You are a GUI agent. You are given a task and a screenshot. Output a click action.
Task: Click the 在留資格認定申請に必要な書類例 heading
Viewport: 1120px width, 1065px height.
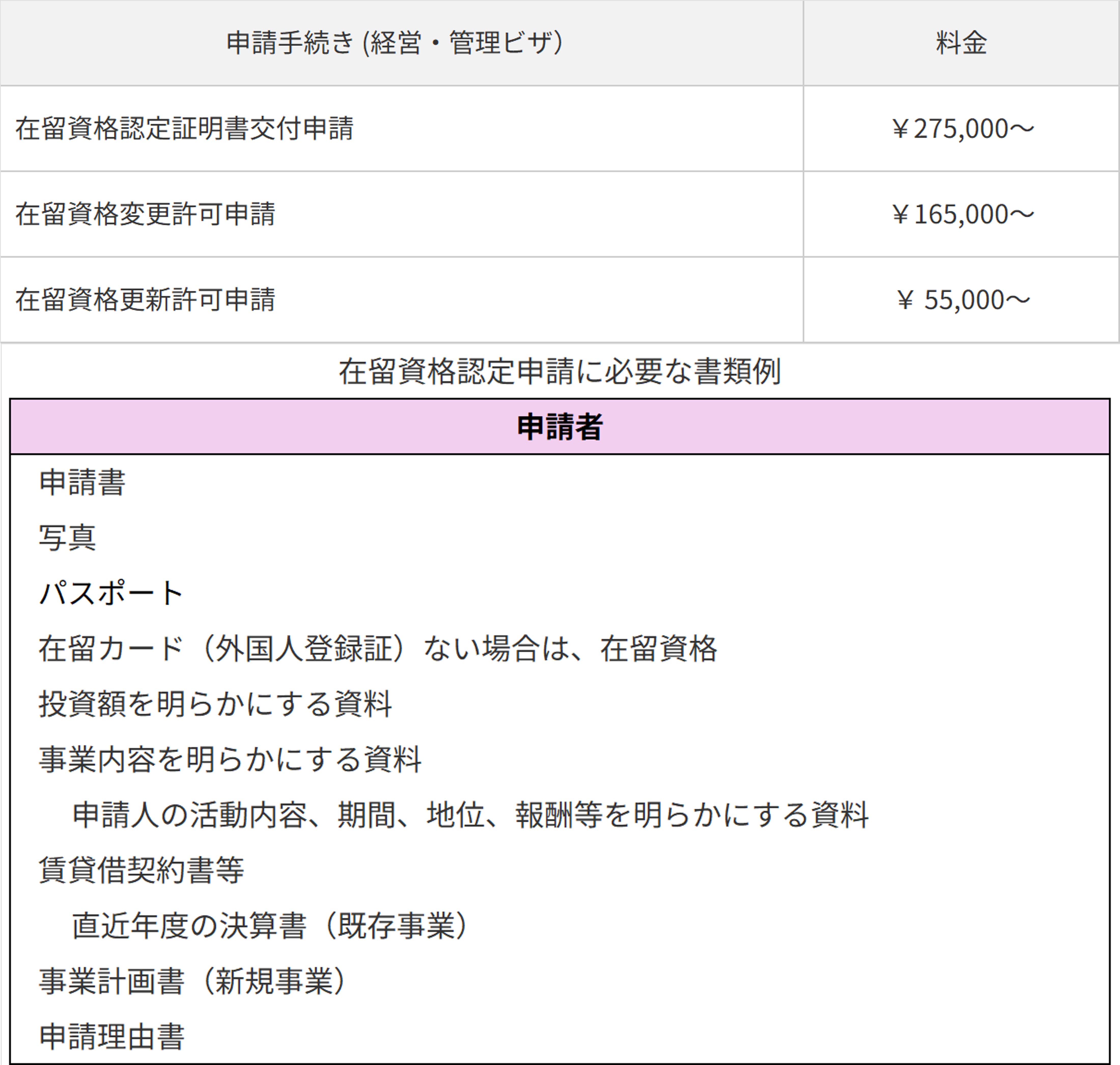559,372
